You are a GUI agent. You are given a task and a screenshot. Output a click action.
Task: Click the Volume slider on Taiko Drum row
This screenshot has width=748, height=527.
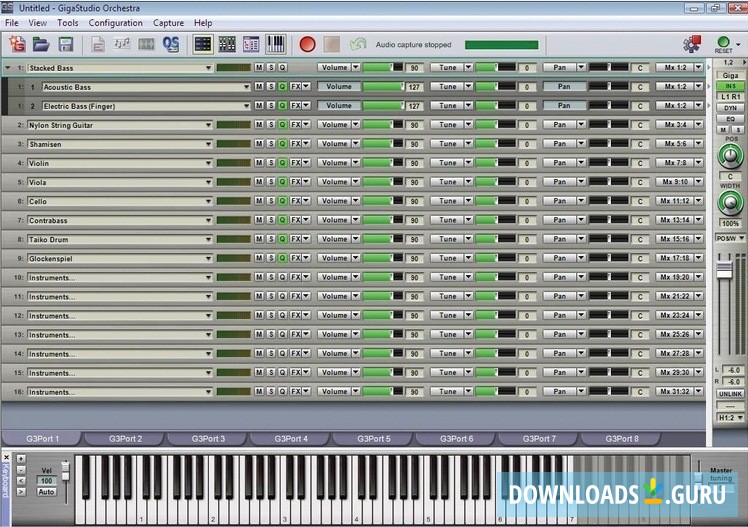point(383,239)
